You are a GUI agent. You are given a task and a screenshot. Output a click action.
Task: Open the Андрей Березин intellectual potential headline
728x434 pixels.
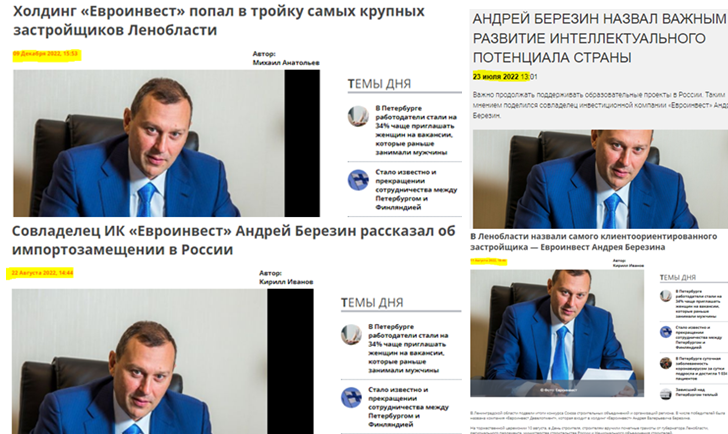pos(599,38)
